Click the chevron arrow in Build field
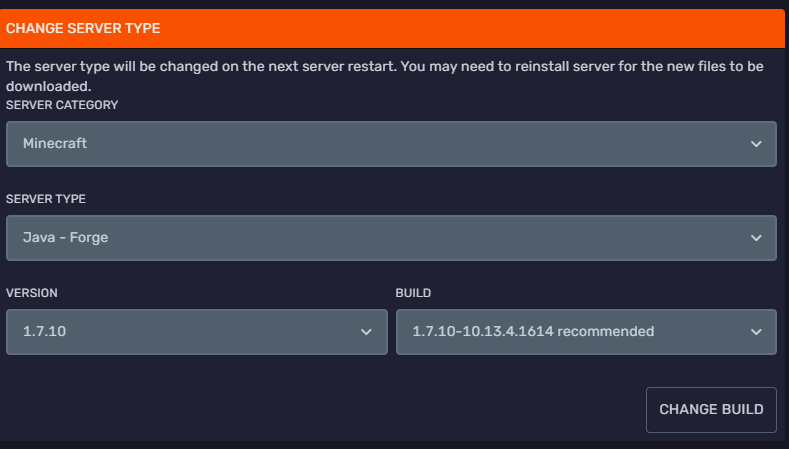 [756, 332]
